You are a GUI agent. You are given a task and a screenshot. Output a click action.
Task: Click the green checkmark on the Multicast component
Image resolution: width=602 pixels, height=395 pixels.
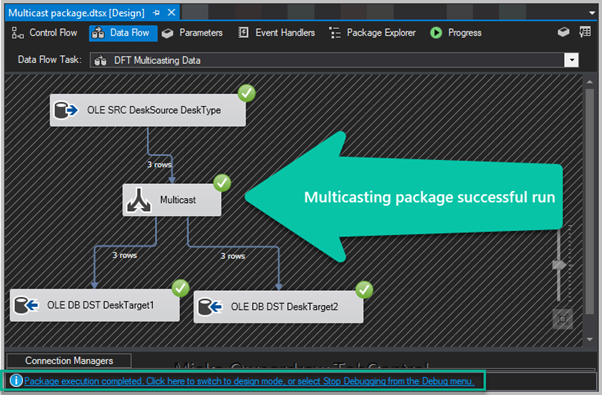[222, 183]
